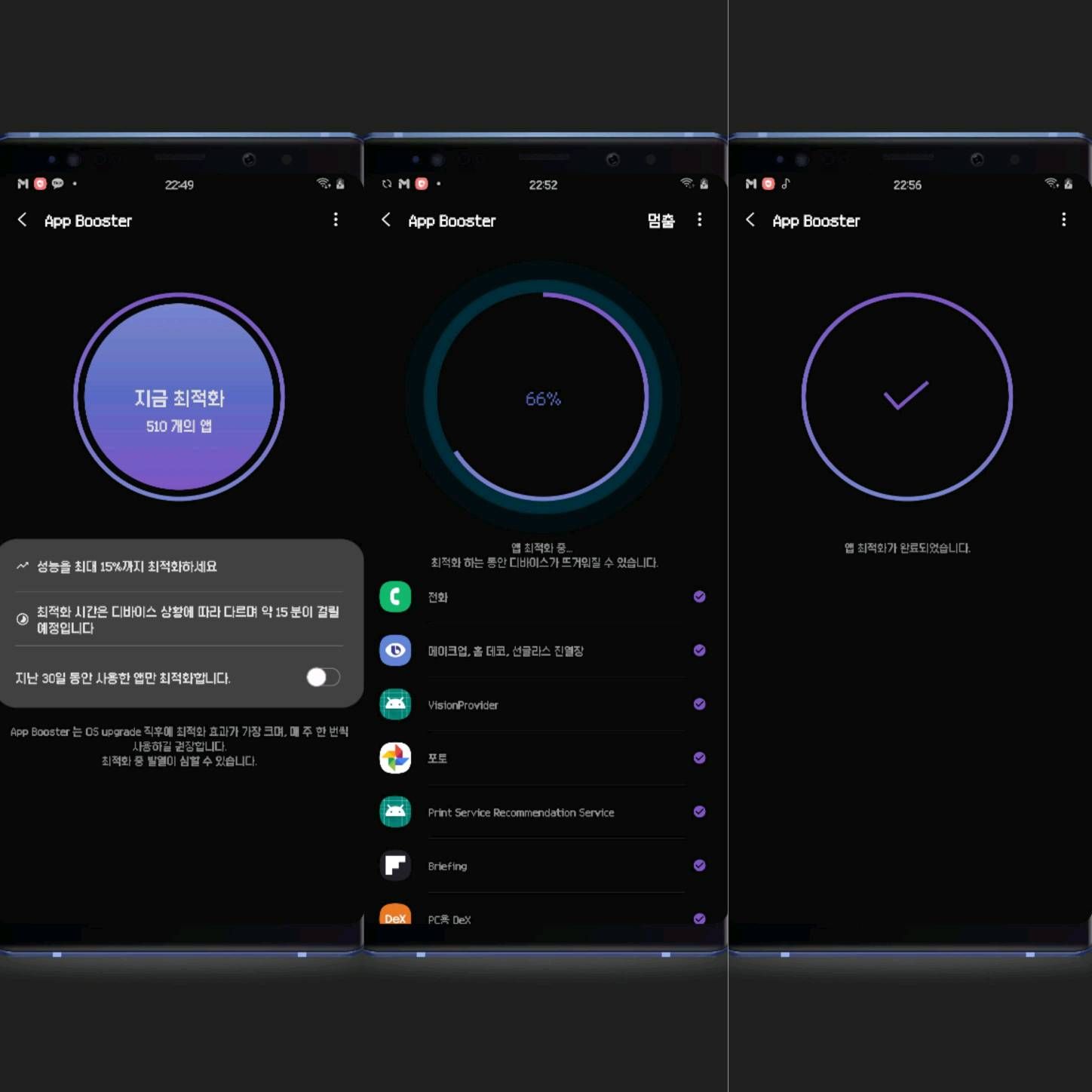
Task: Open more options menu on 22:56 screen
Action: 1063,219
